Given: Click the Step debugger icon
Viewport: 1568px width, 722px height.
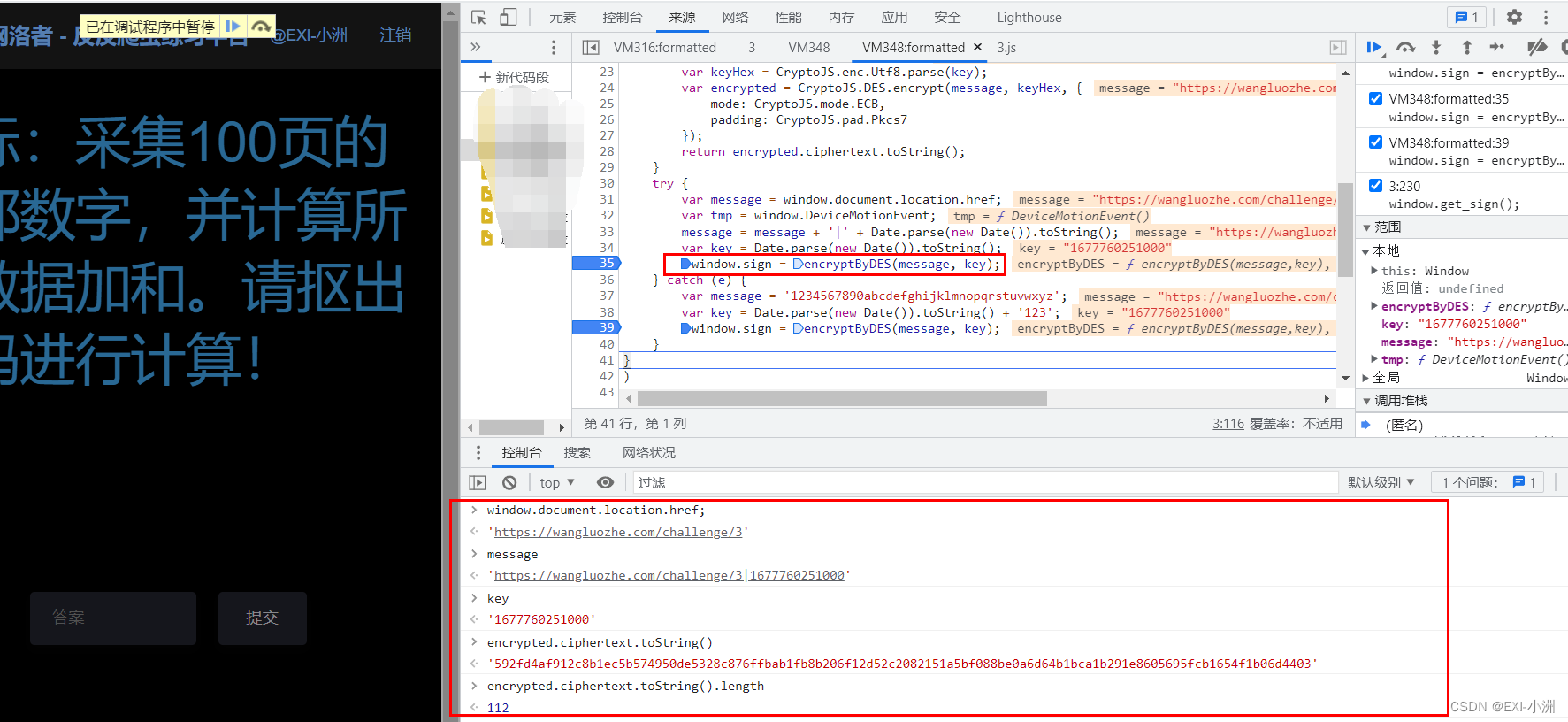Looking at the screenshot, I should tap(1497, 47).
